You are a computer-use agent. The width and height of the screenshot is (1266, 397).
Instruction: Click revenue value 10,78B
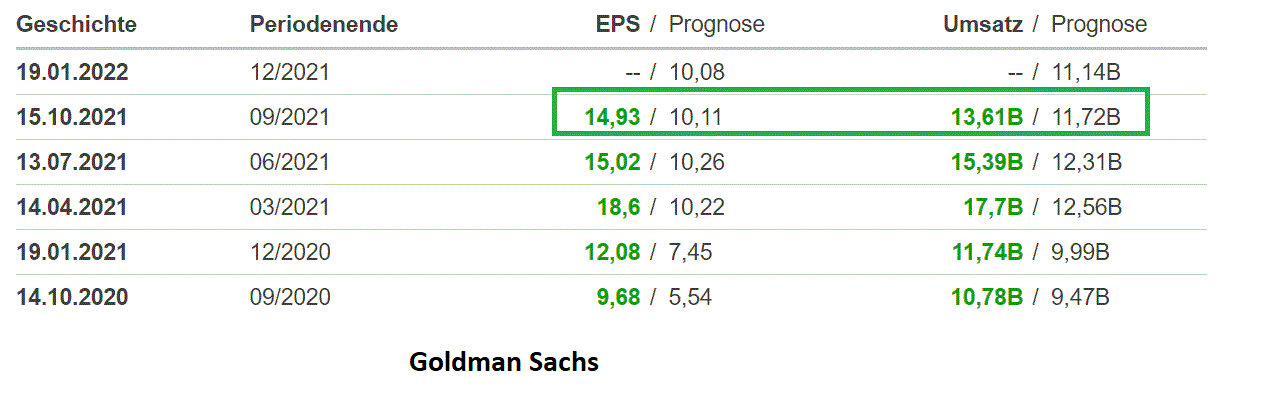tap(987, 297)
